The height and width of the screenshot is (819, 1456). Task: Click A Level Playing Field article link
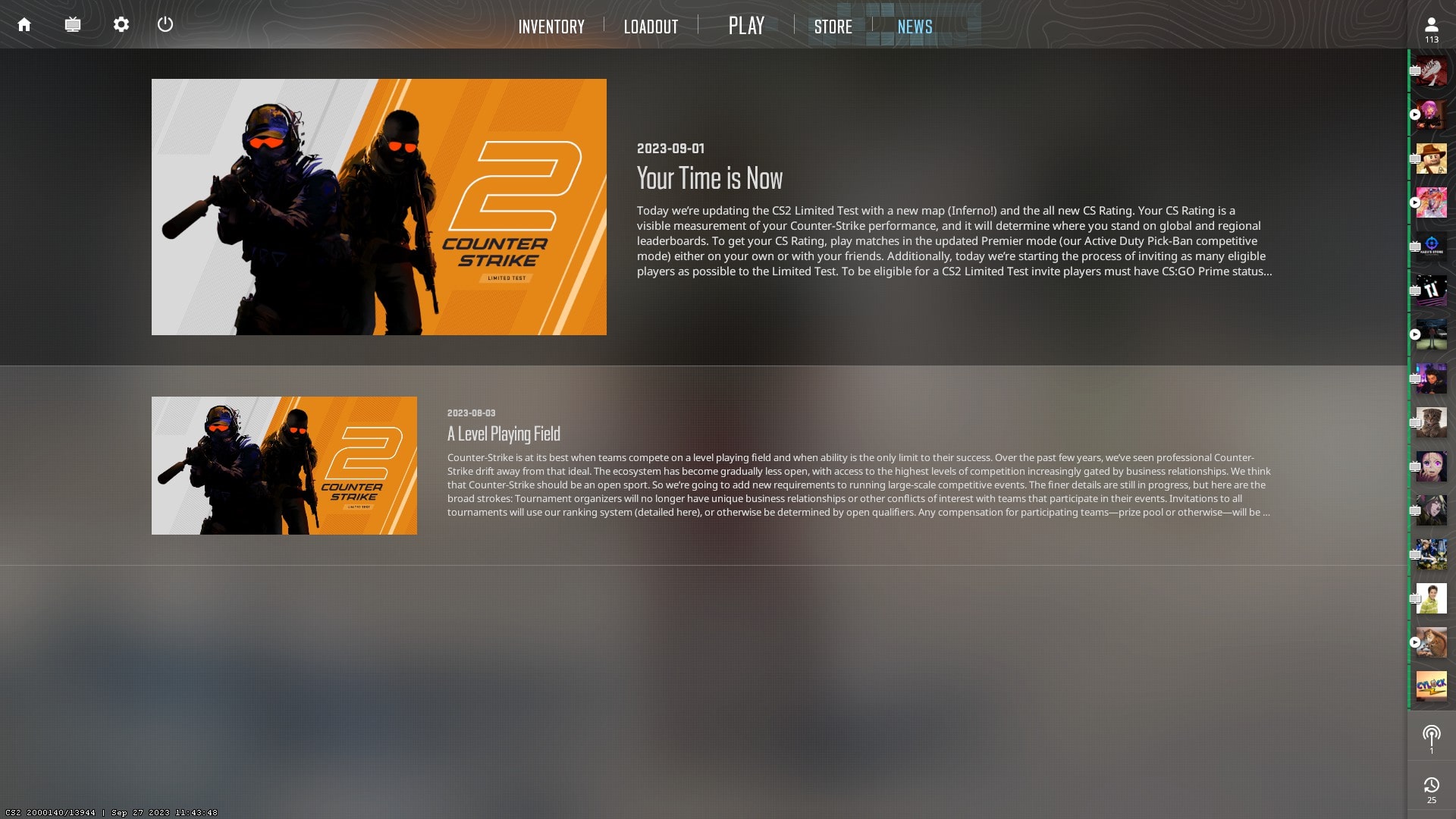coord(504,434)
